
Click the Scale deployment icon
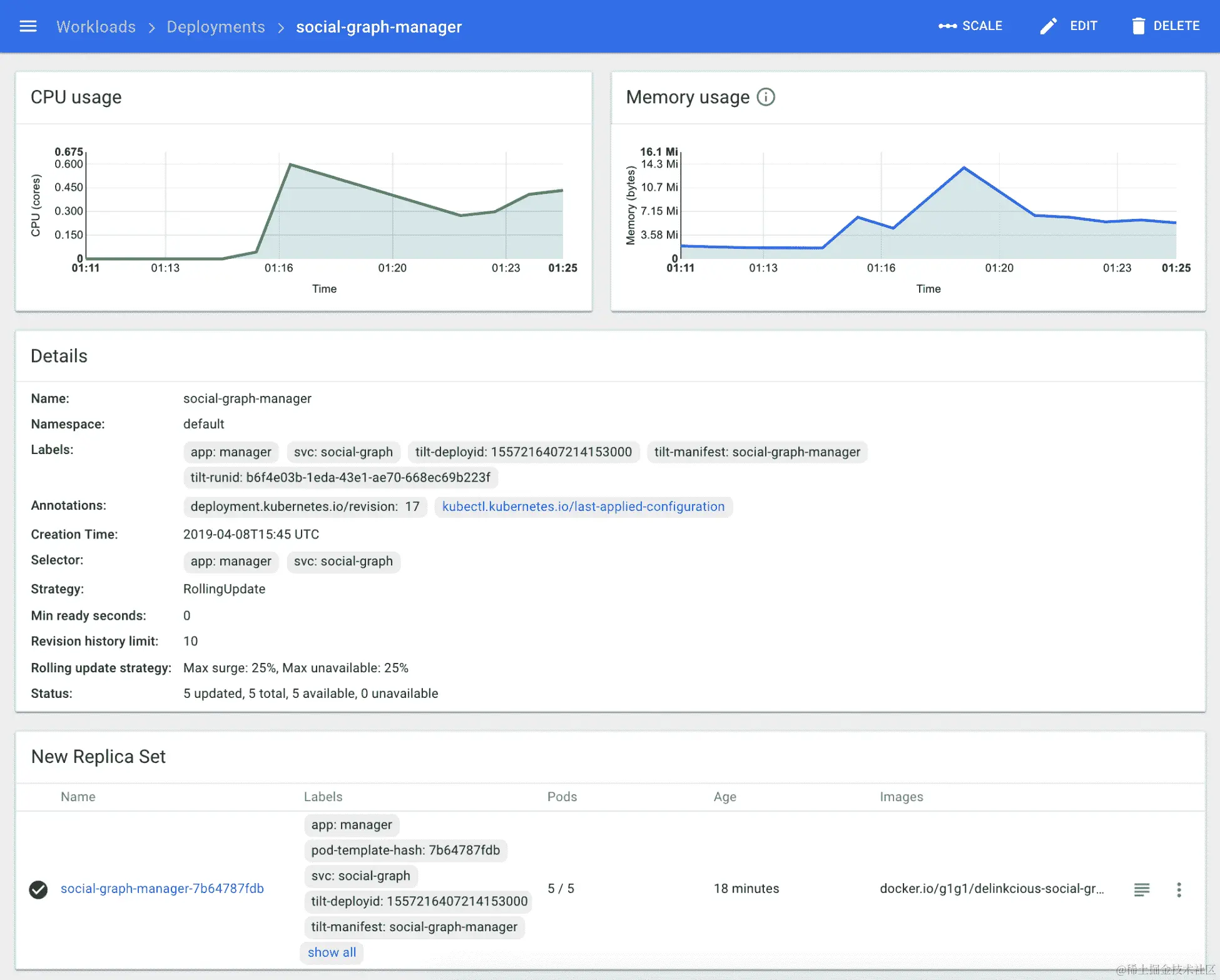(947, 26)
